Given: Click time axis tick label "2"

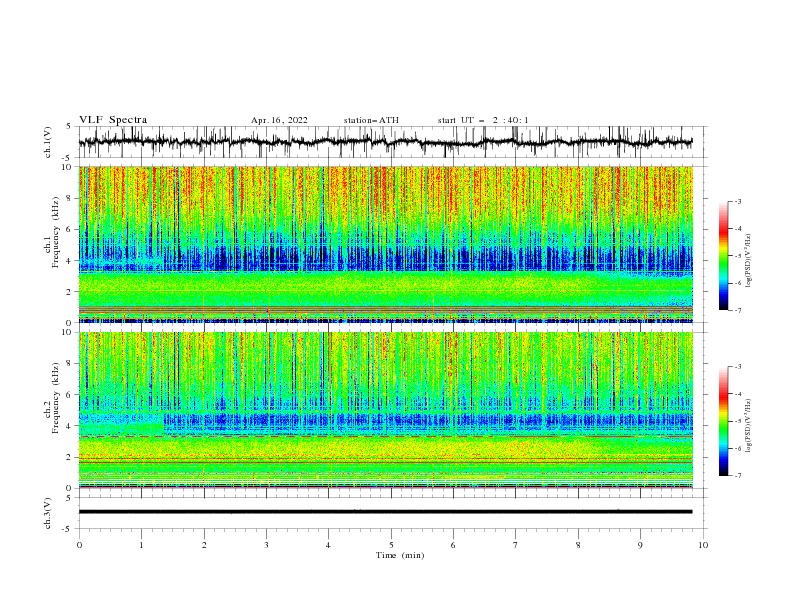Looking at the screenshot, I should coord(204,545).
